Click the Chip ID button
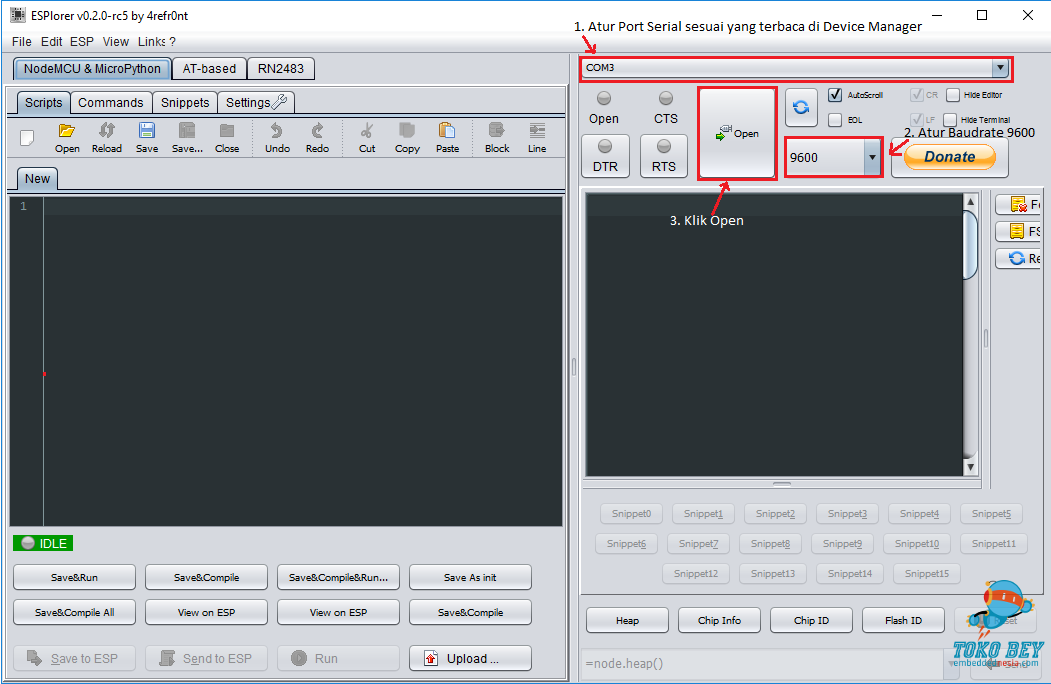The image size is (1051, 684). (811, 620)
